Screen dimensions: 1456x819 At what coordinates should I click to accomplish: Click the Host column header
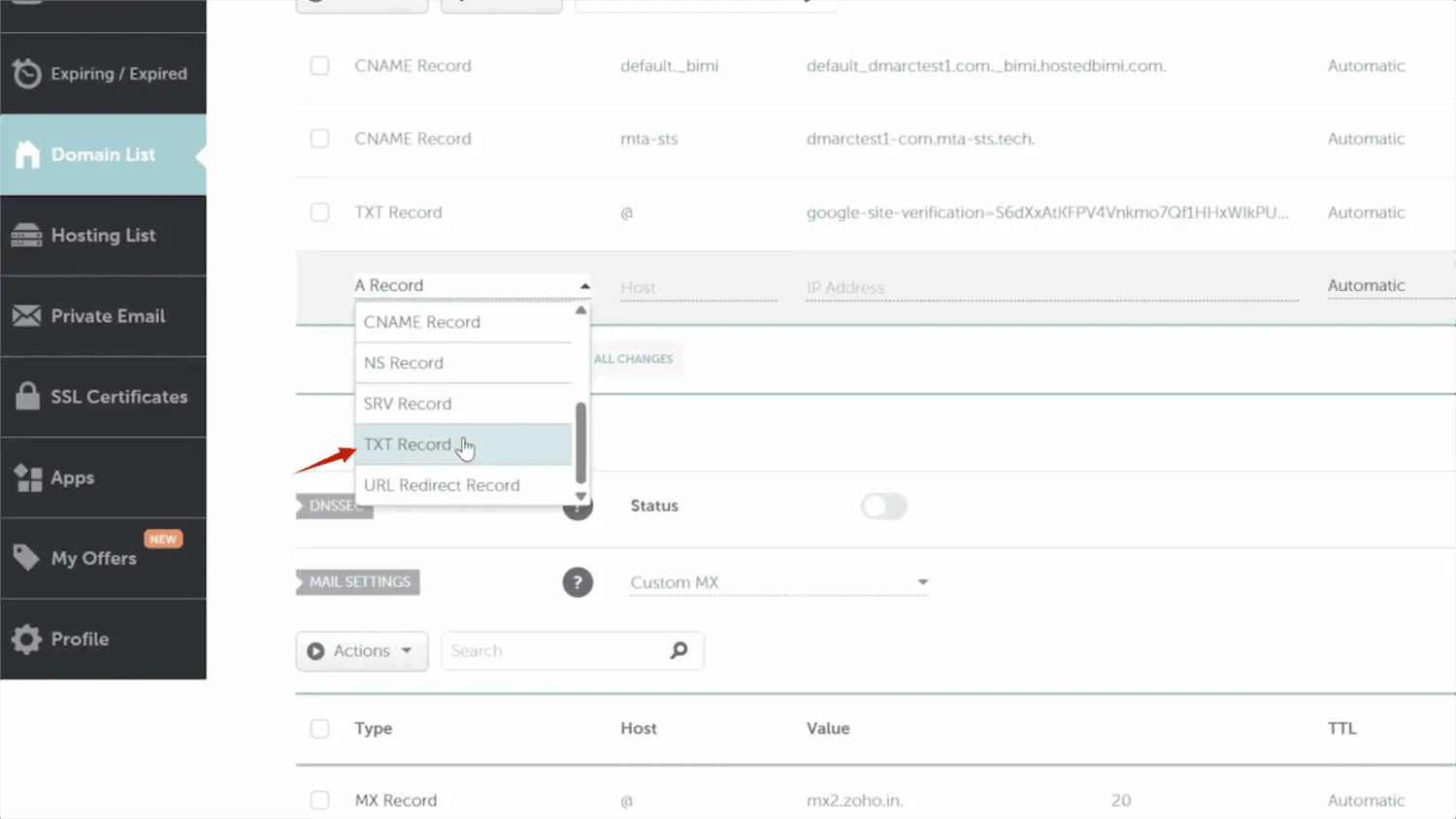639,729
